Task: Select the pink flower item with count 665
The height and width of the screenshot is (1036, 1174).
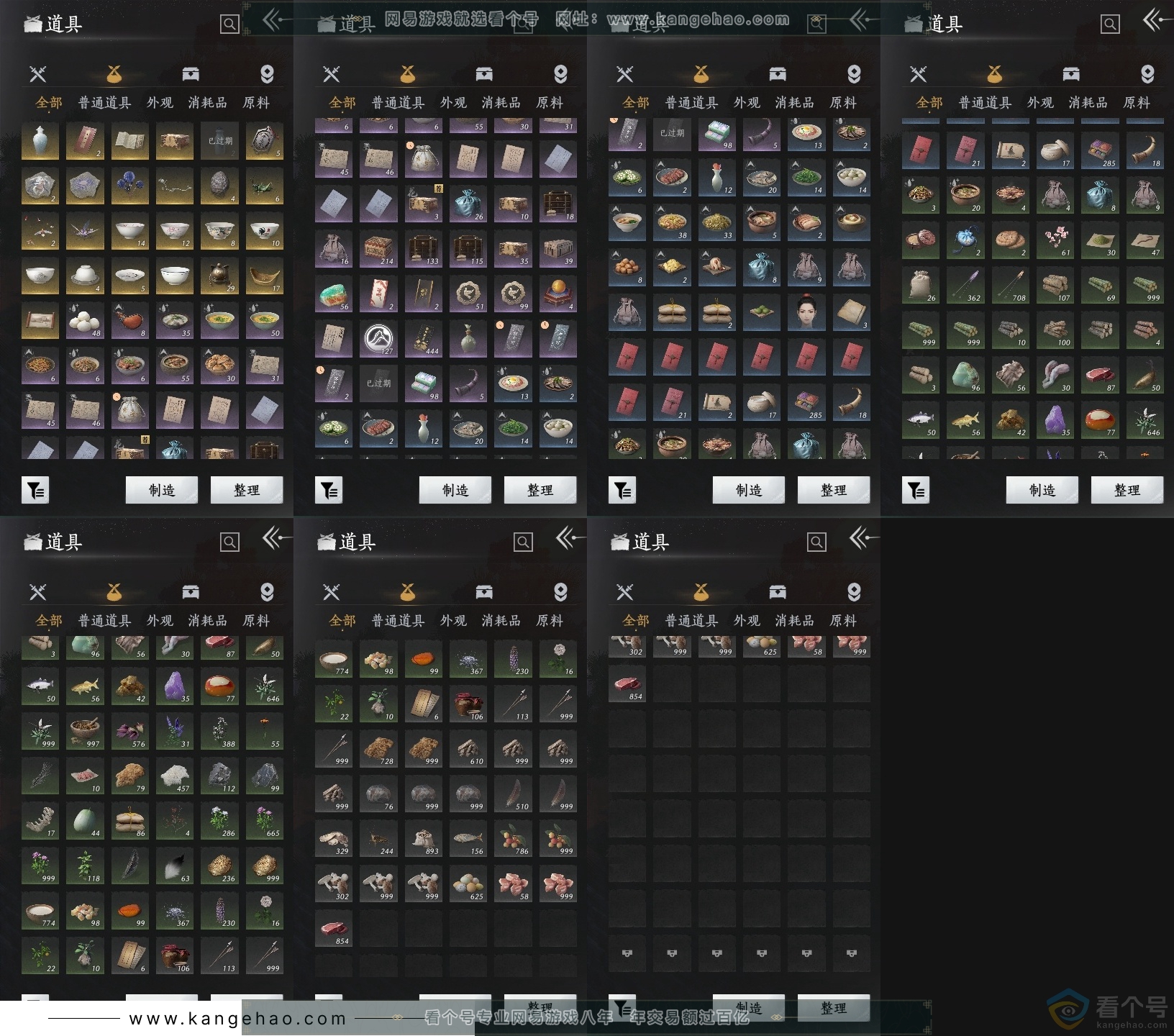Action: click(x=265, y=821)
